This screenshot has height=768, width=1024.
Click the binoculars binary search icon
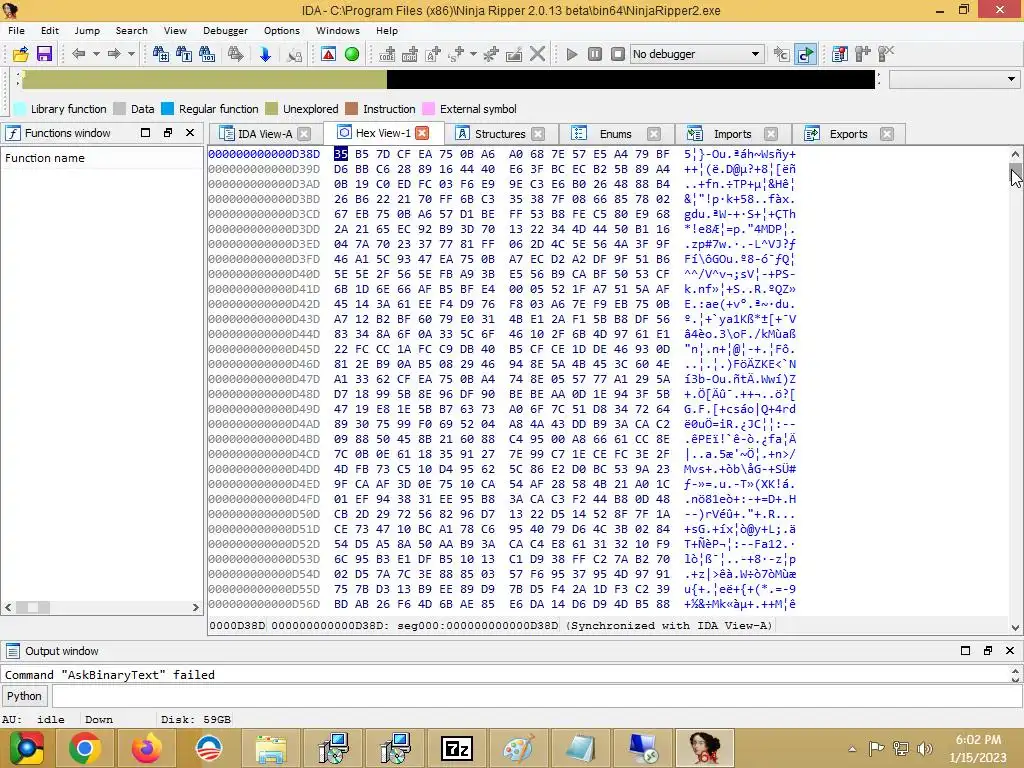[x=207, y=54]
